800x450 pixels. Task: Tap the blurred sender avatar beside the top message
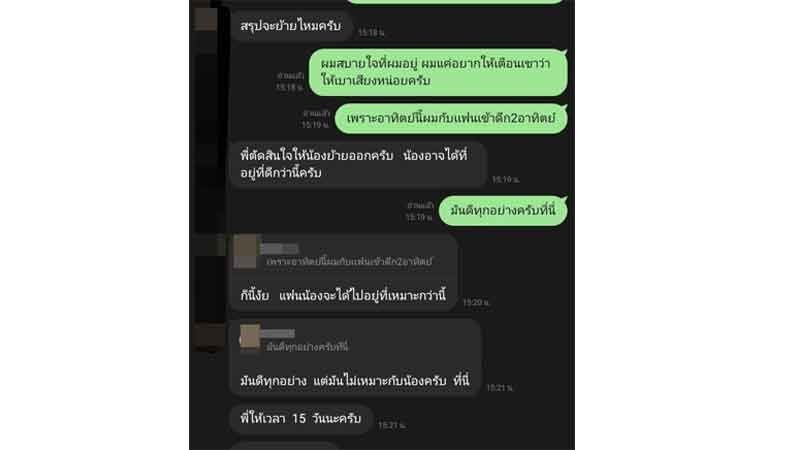(206, 19)
